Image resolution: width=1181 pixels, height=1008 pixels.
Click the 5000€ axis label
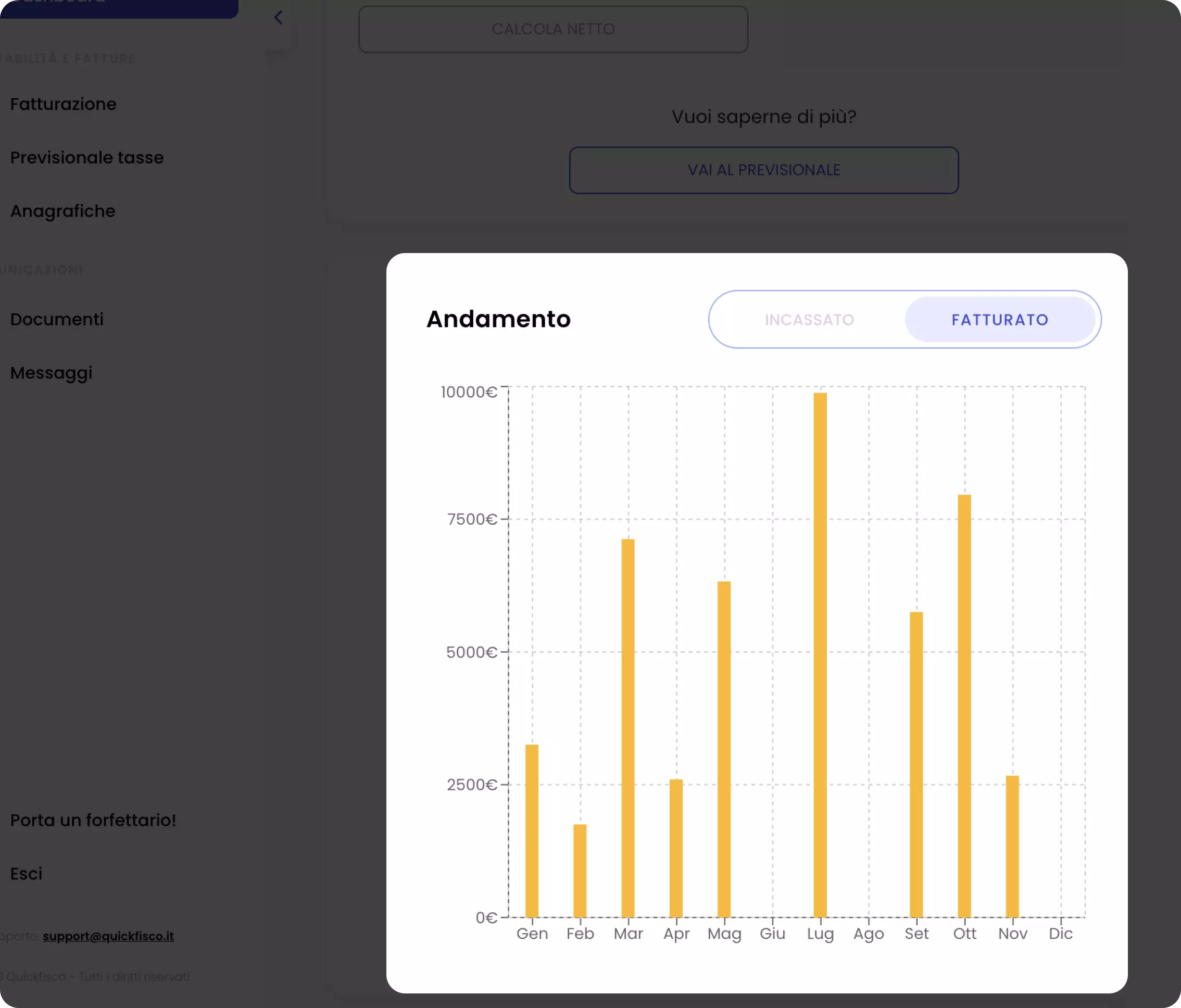point(472,652)
